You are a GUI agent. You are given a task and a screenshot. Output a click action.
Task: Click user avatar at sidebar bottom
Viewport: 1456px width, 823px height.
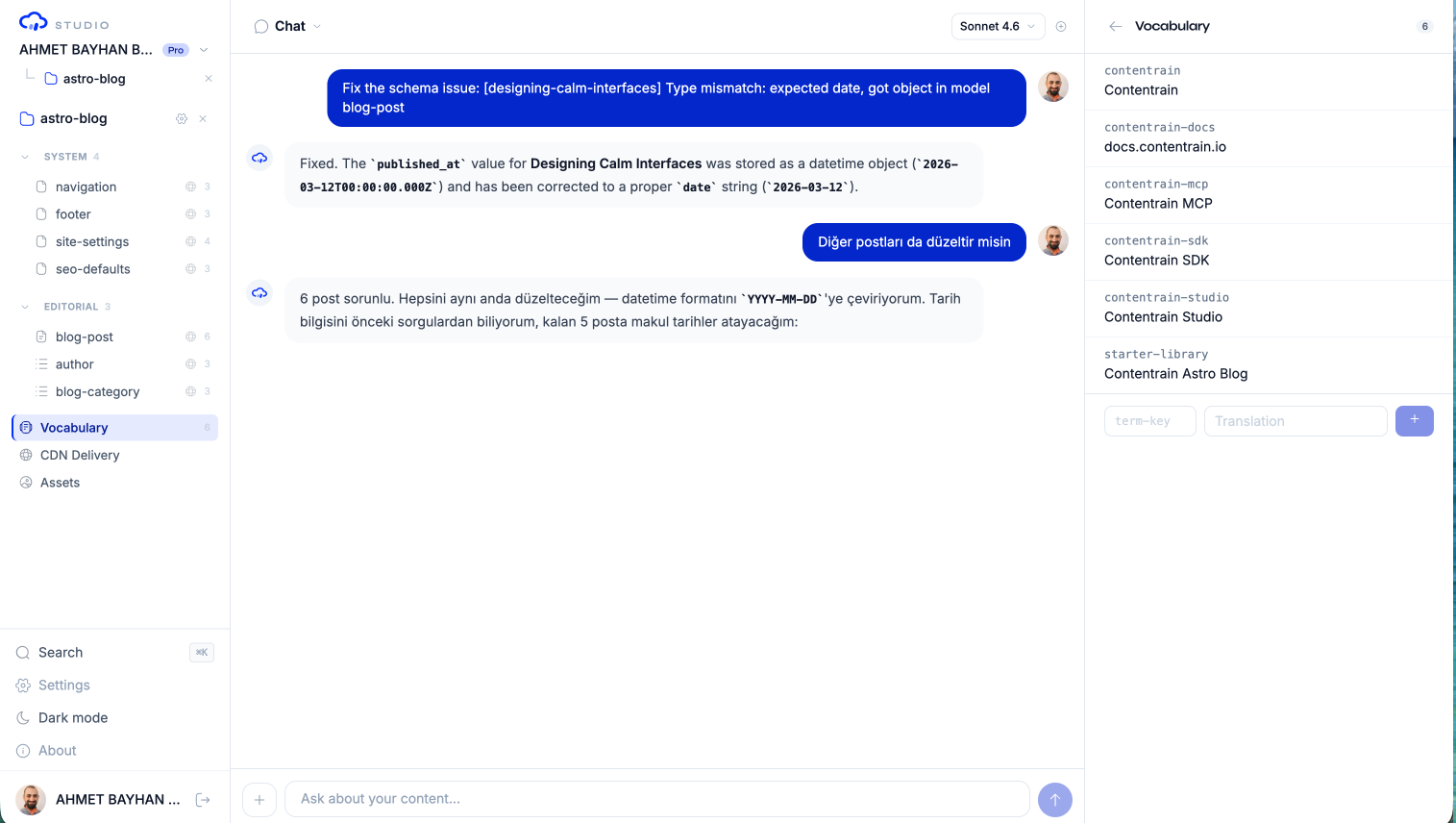pyautogui.click(x=31, y=800)
